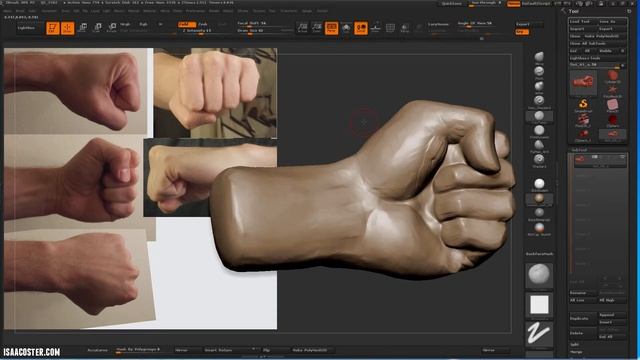Viewport: 640px width, 360px height.
Task: Click Clone All SubTools button
Action: pos(598,43)
